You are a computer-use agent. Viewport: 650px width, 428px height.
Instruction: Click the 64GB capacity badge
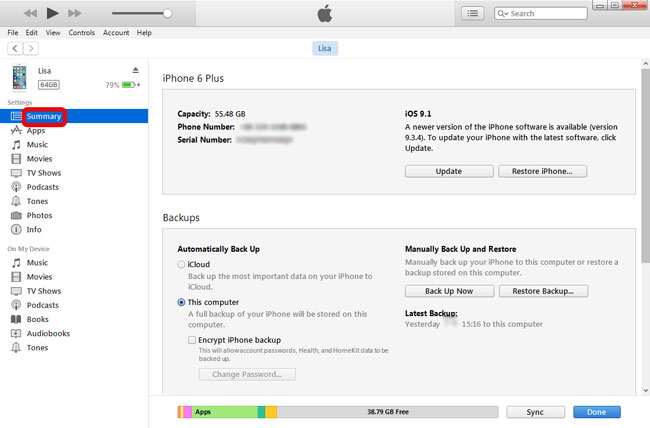click(49, 85)
